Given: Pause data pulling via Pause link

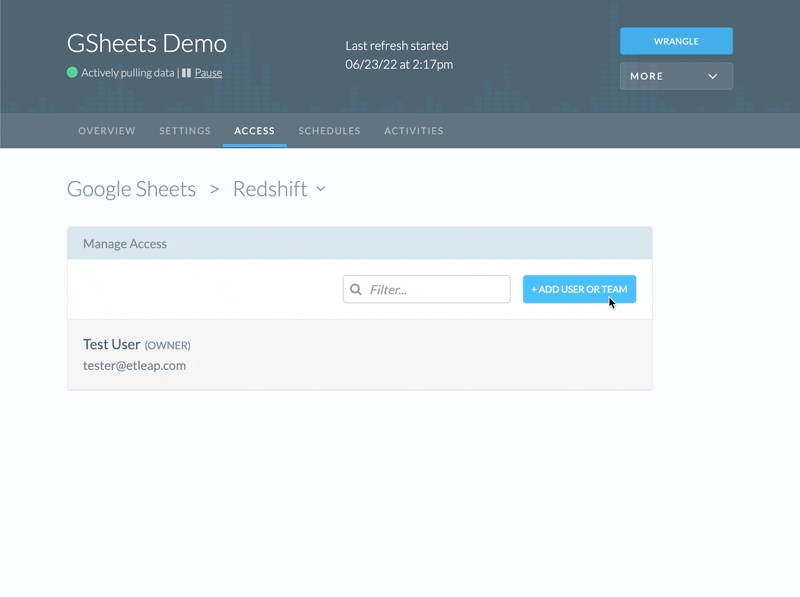Looking at the screenshot, I should coord(208,73).
